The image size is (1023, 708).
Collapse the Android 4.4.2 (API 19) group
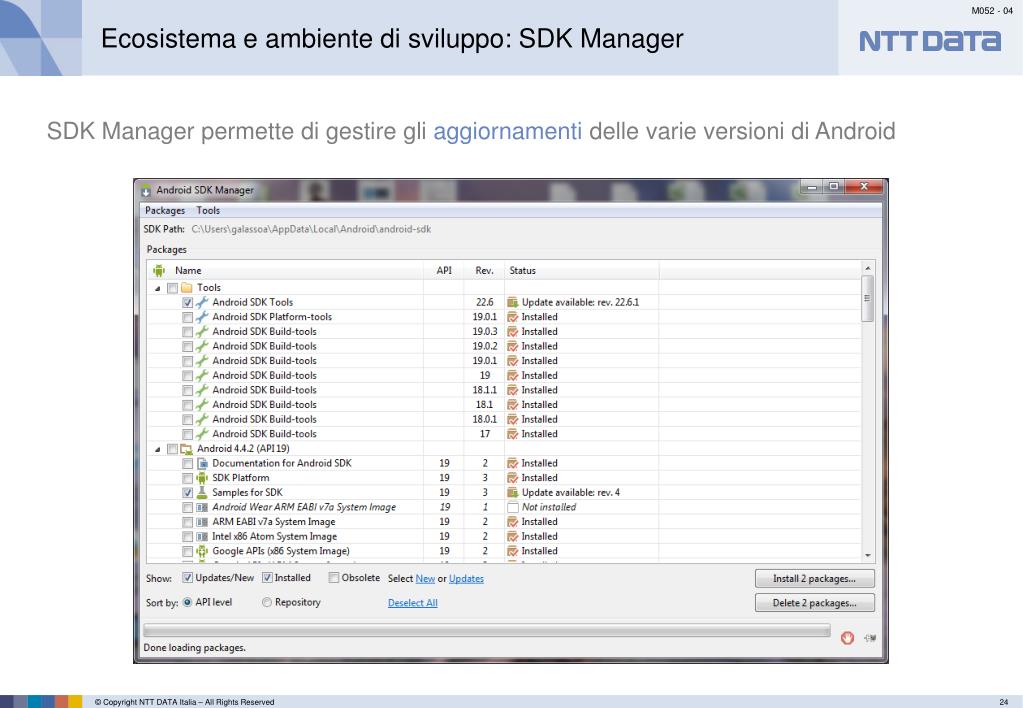coord(157,450)
